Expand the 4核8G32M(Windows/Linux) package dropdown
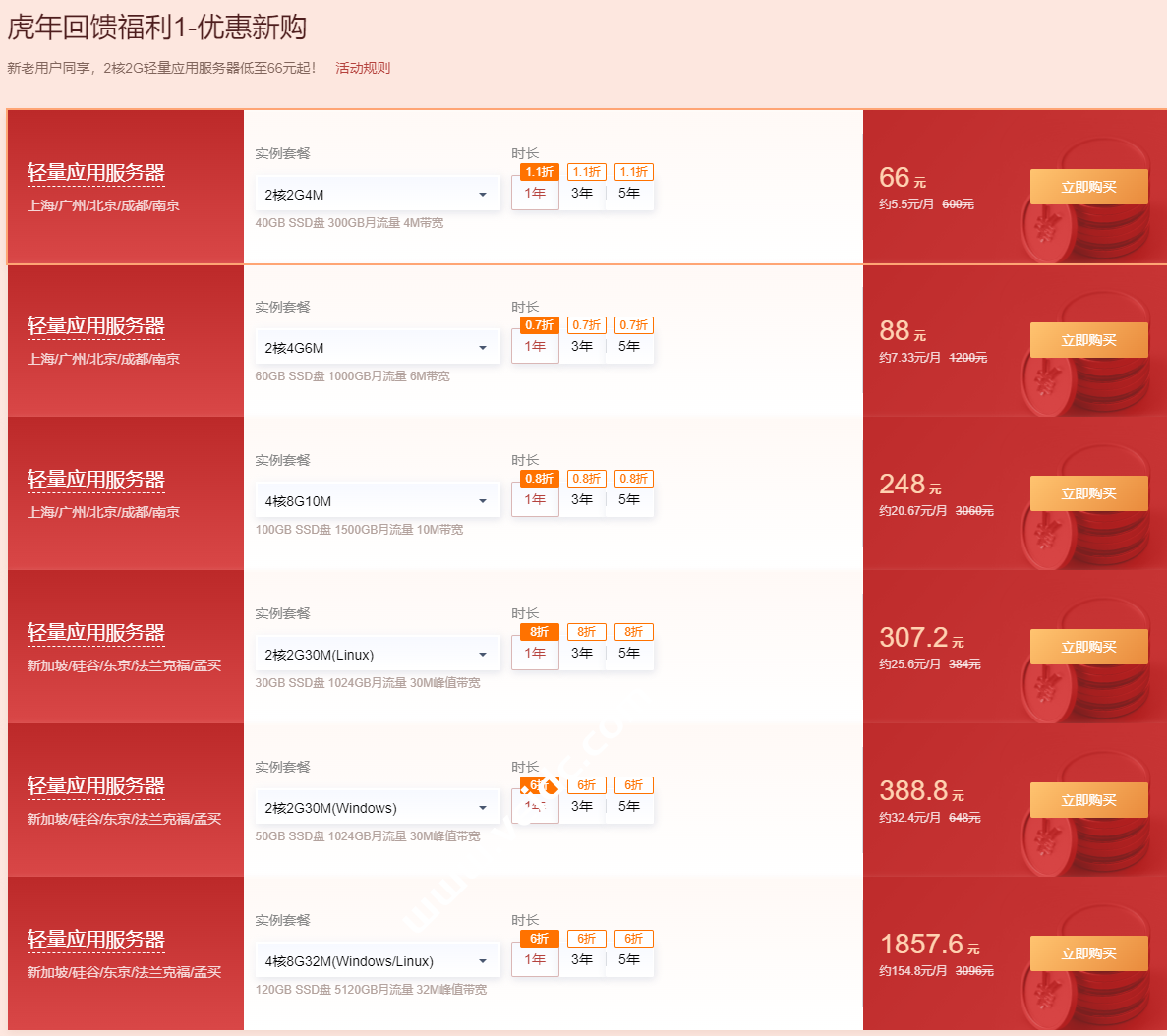The height and width of the screenshot is (1036, 1167). coord(377,961)
